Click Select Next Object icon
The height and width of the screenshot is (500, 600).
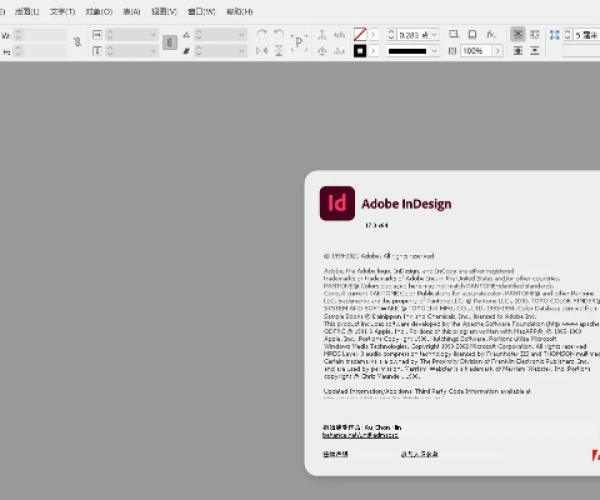pos(339,50)
